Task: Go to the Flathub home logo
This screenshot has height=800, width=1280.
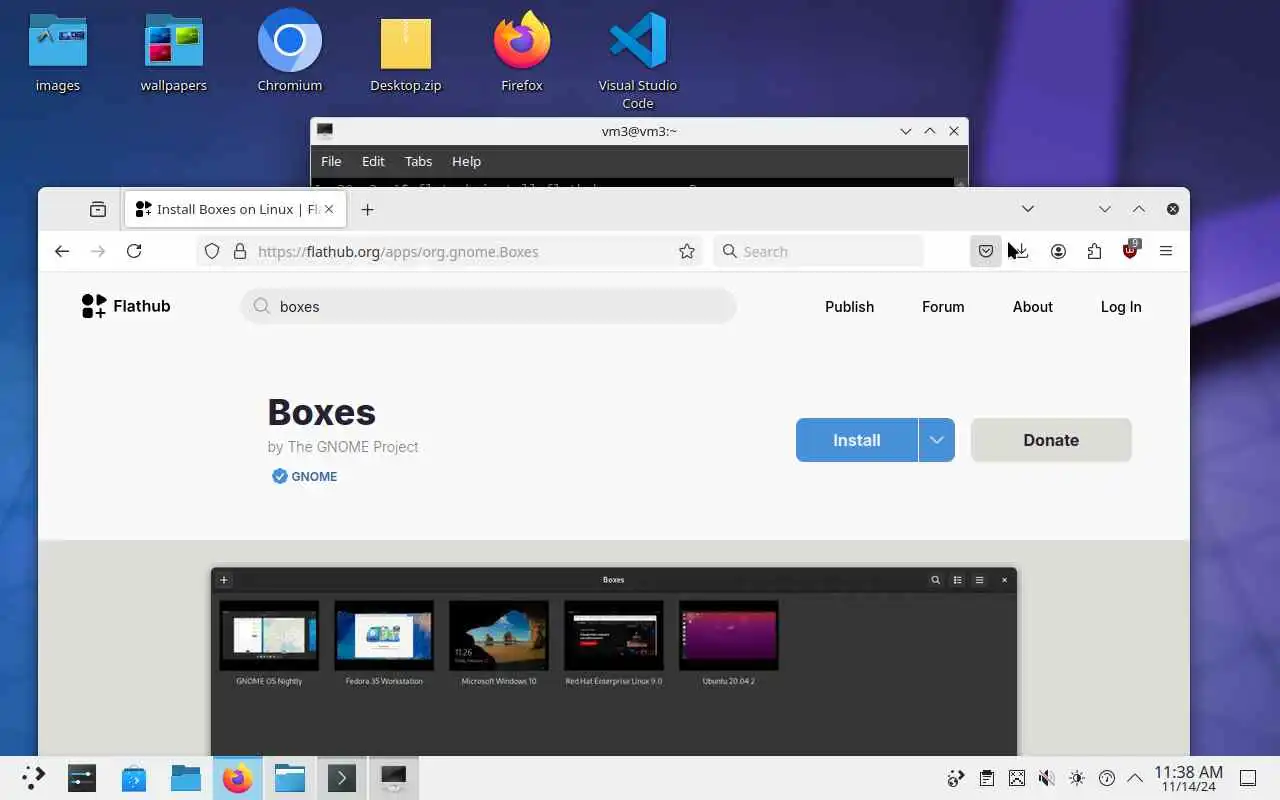Action: tap(126, 306)
